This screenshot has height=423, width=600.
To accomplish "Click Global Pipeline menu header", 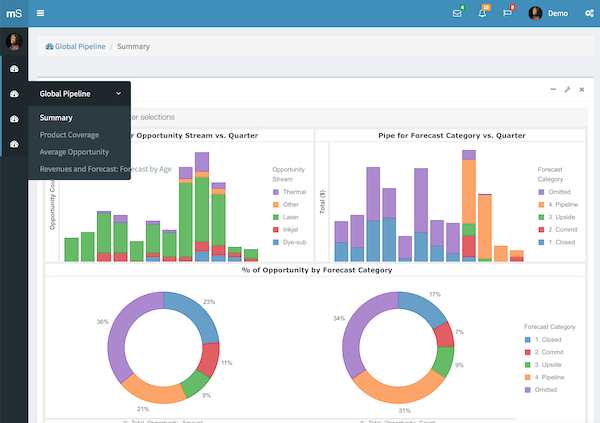I will click(79, 94).
